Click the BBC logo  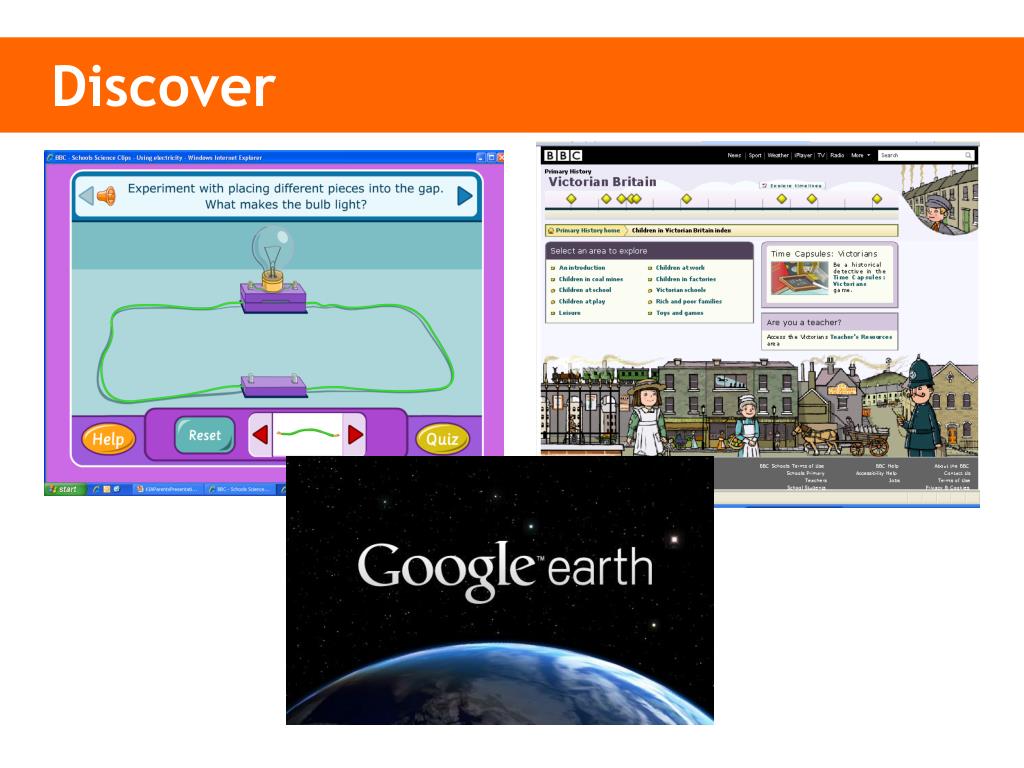[x=562, y=155]
